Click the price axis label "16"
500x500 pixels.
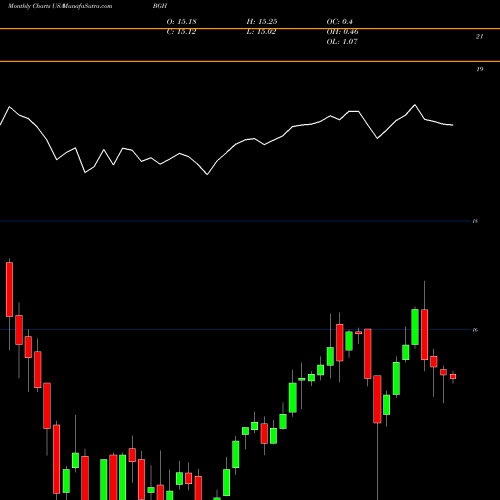[x=475, y=330]
